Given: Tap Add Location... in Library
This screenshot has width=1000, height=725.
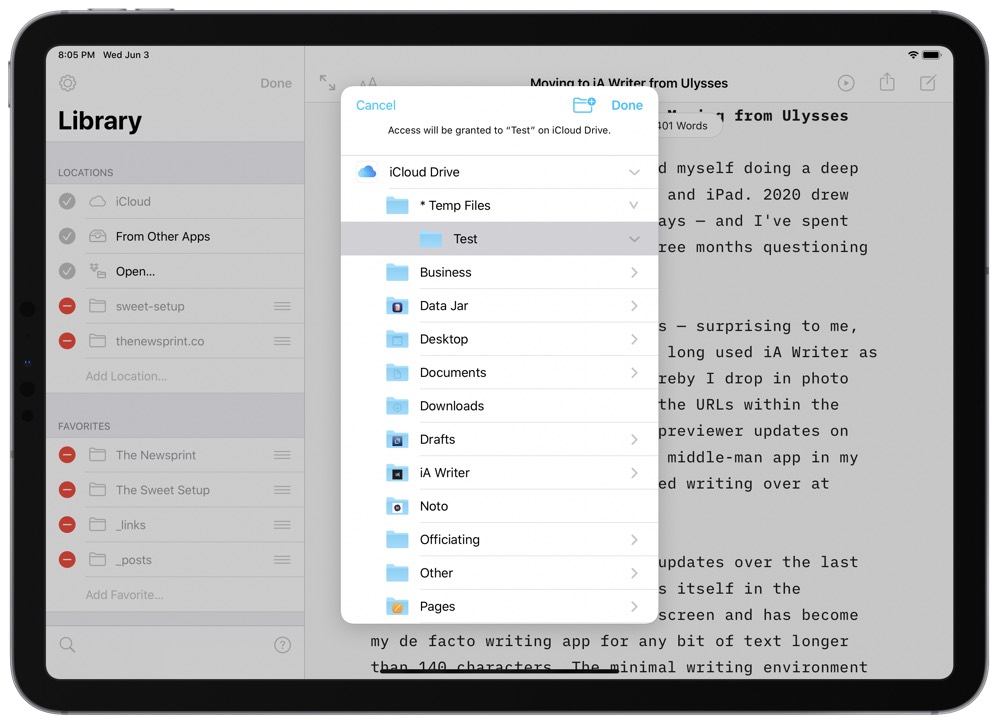Looking at the screenshot, I should [126, 376].
